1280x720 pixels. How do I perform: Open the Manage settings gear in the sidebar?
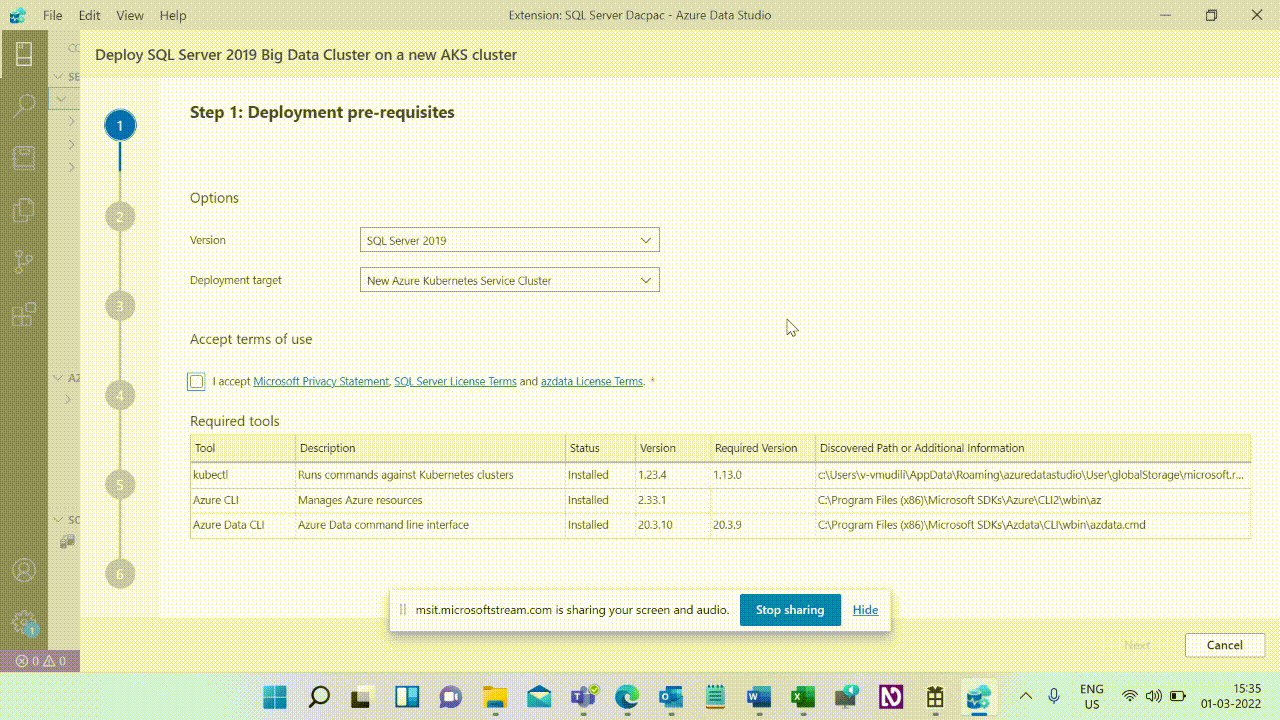pyautogui.click(x=22, y=620)
